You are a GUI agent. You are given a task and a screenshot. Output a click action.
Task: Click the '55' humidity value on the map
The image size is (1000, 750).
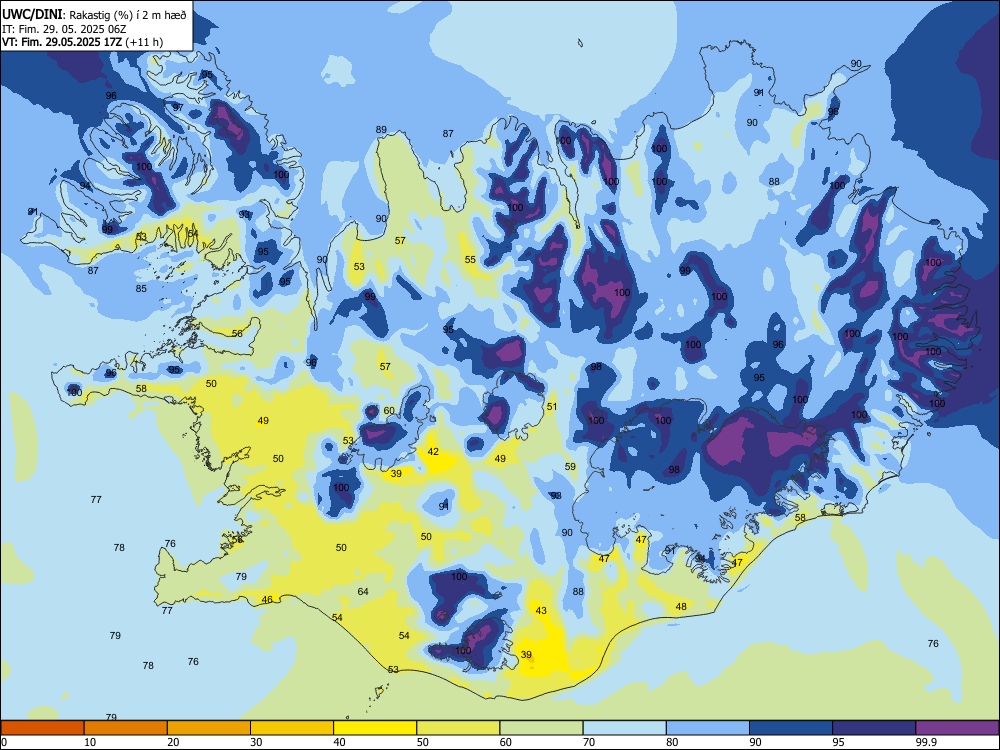[470, 260]
